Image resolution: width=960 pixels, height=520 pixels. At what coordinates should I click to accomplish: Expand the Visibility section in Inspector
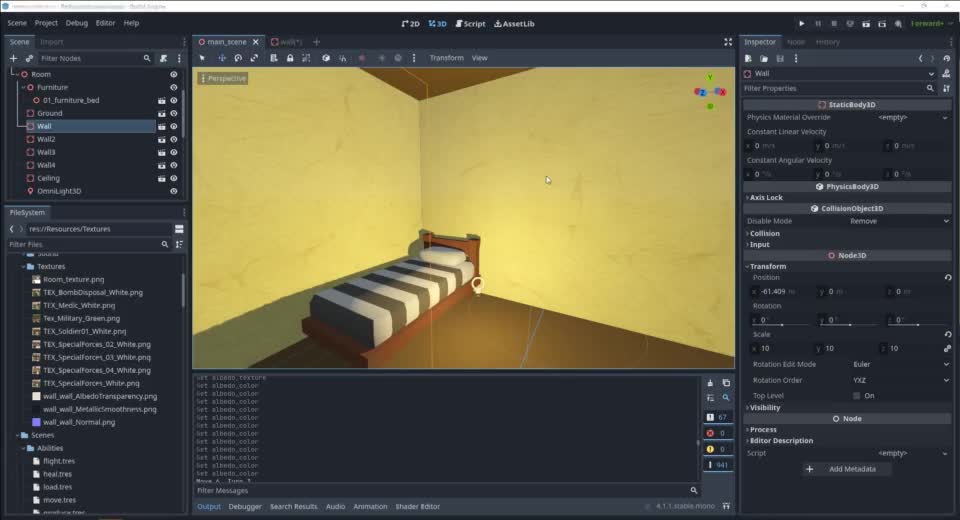coord(765,408)
